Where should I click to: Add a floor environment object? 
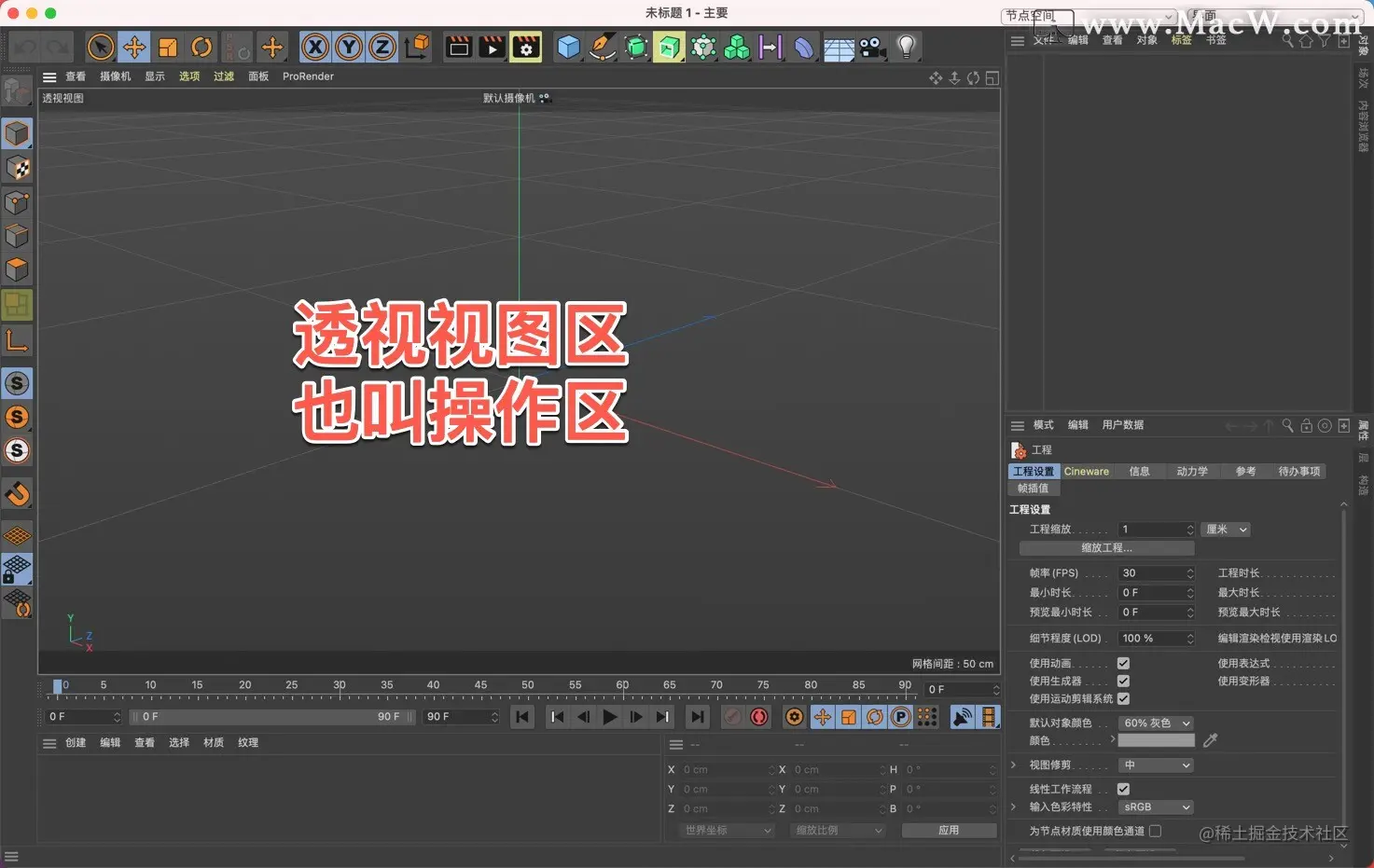pyautogui.click(x=839, y=48)
